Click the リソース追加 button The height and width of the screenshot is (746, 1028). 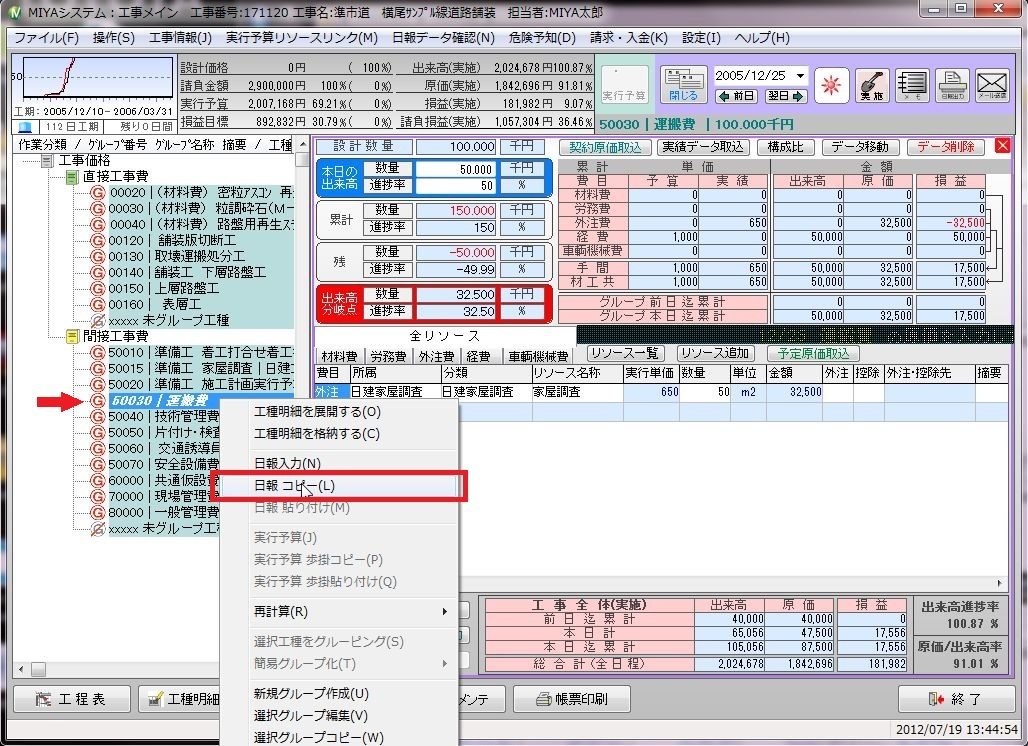coord(715,354)
